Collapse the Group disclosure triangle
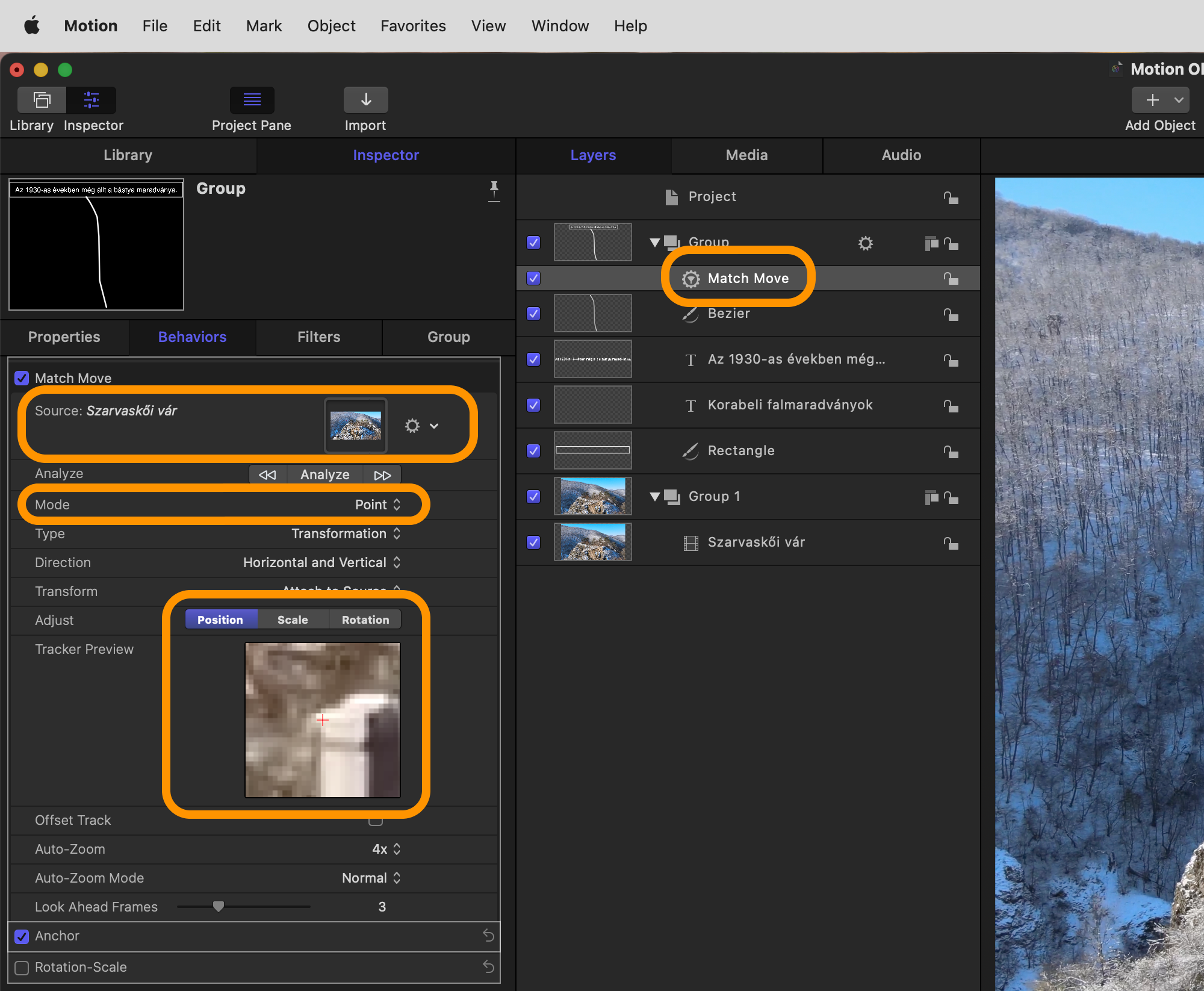The width and height of the screenshot is (1204, 991). pyautogui.click(x=655, y=243)
